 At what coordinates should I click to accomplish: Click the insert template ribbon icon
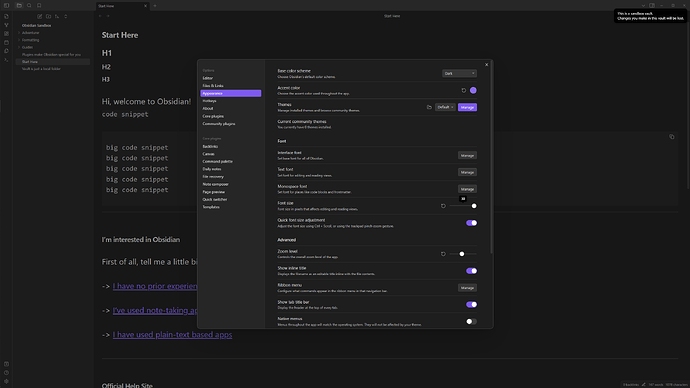(x=6, y=51)
